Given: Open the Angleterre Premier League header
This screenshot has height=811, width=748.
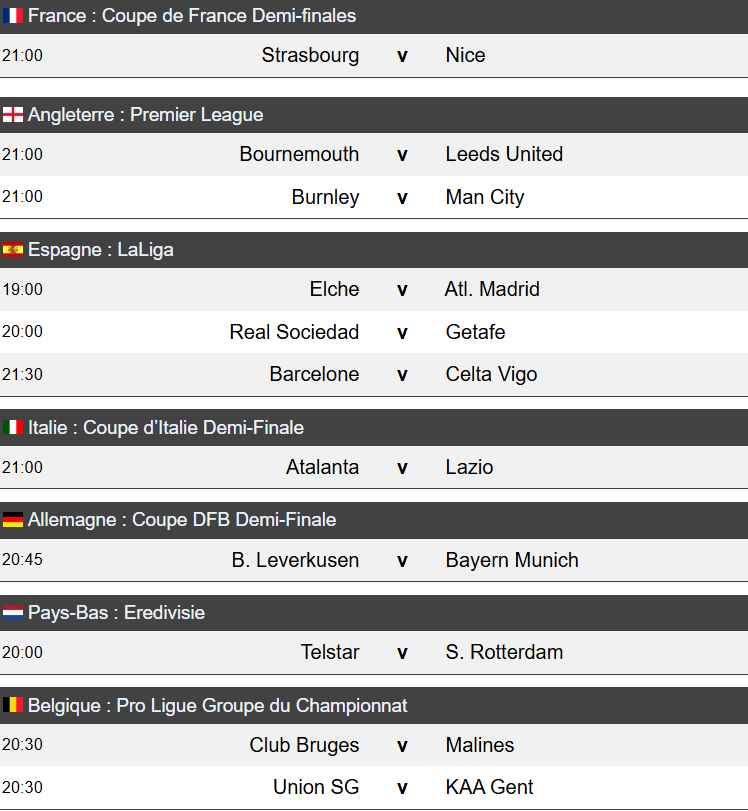Looking at the screenshot, I should (146, 115).
